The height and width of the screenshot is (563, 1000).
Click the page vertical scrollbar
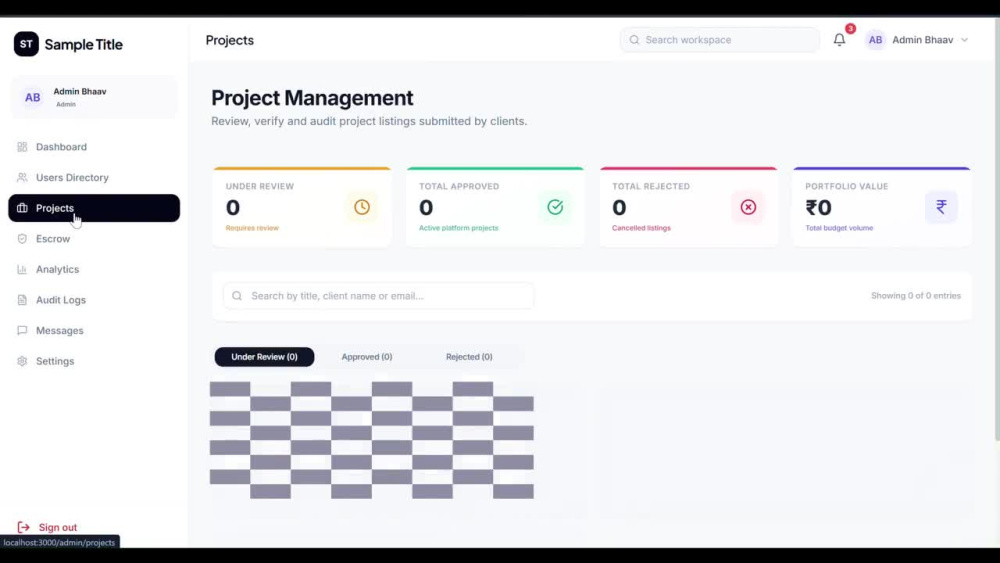[x=996, y=230]
